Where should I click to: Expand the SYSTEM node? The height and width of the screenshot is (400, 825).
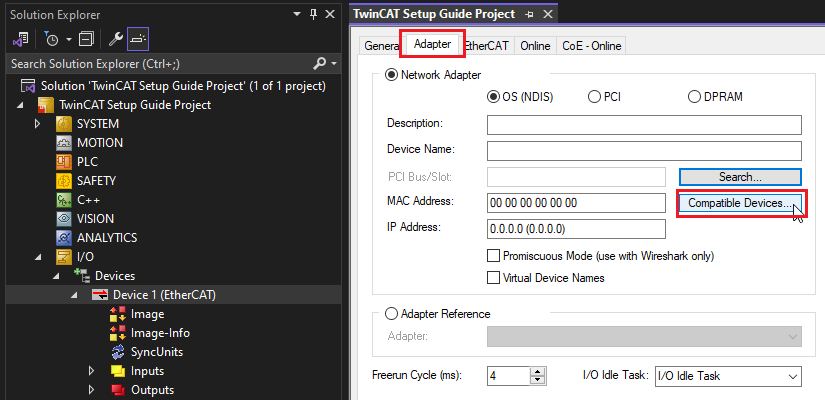[x=37, y=124]
